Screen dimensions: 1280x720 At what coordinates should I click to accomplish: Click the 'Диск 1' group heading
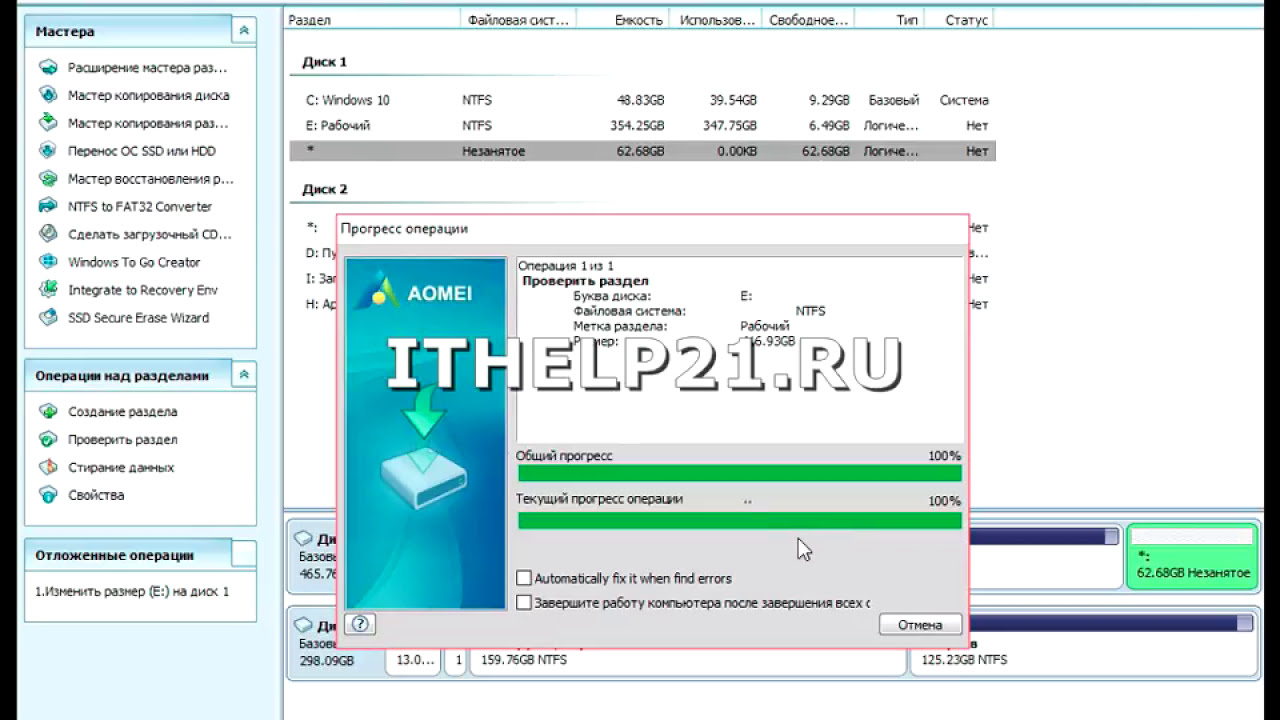(x=325, y=62)
